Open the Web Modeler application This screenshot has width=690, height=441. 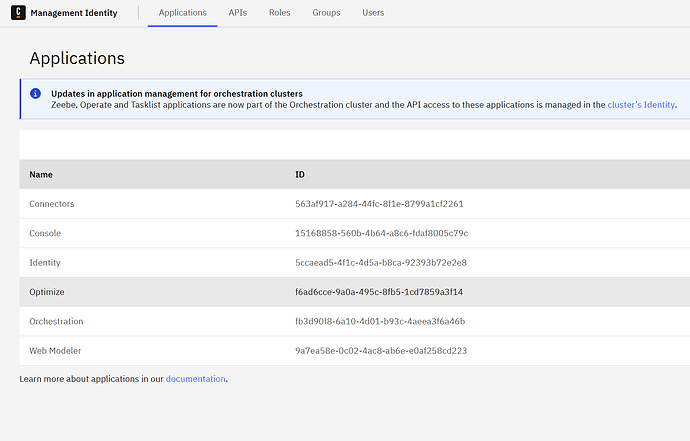(55, 351)
